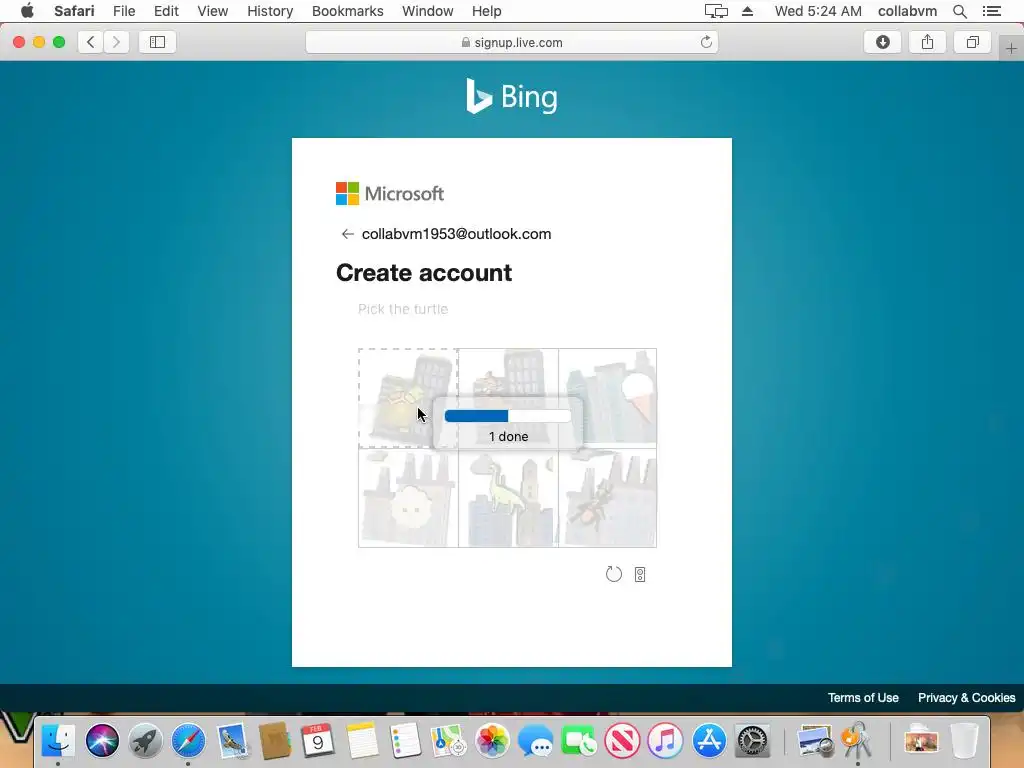Click the Safari forward navigation arrow
The width and height of the screenshot is (1024, 768).
[x=116, y=42]
